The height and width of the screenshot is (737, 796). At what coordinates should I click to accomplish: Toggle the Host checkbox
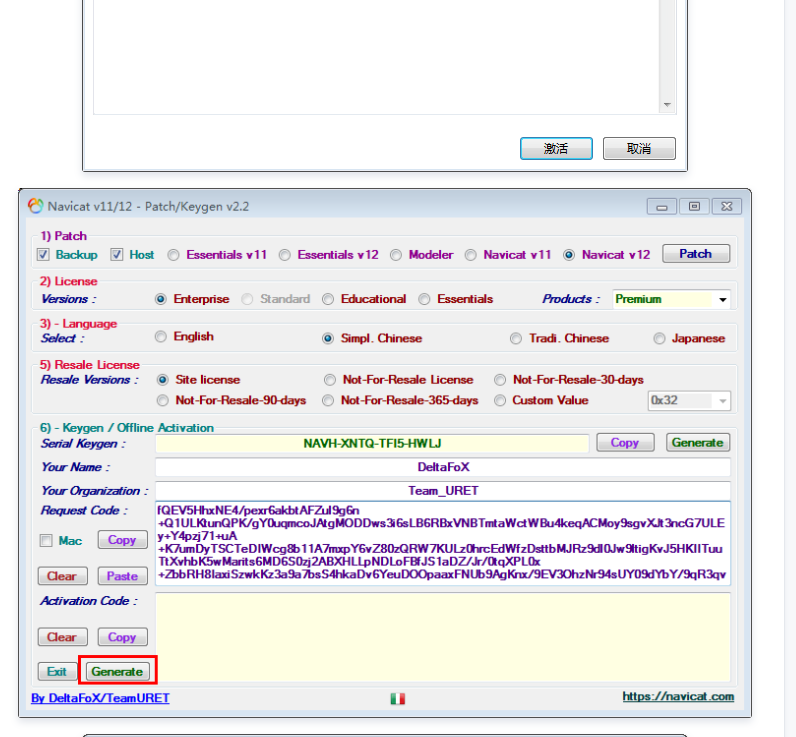click(x=117, y=255)
